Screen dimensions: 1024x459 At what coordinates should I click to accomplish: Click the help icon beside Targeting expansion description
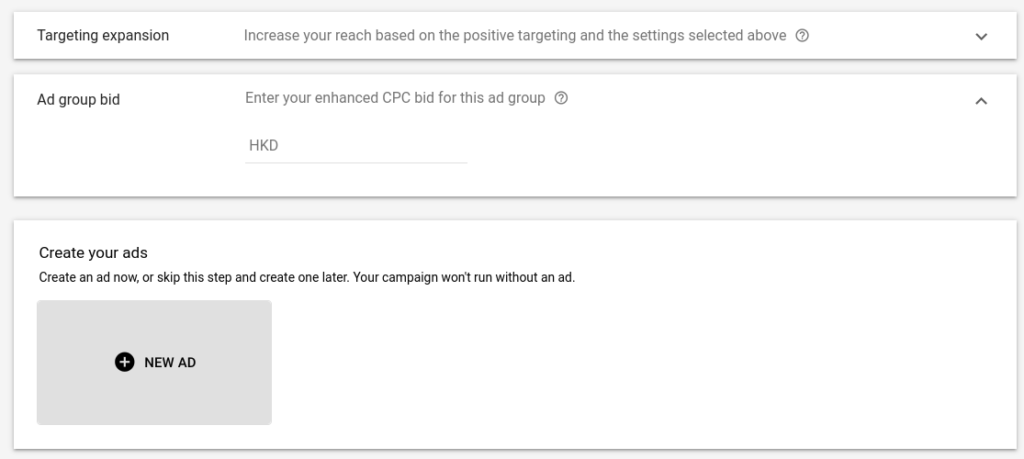(802, 36)
